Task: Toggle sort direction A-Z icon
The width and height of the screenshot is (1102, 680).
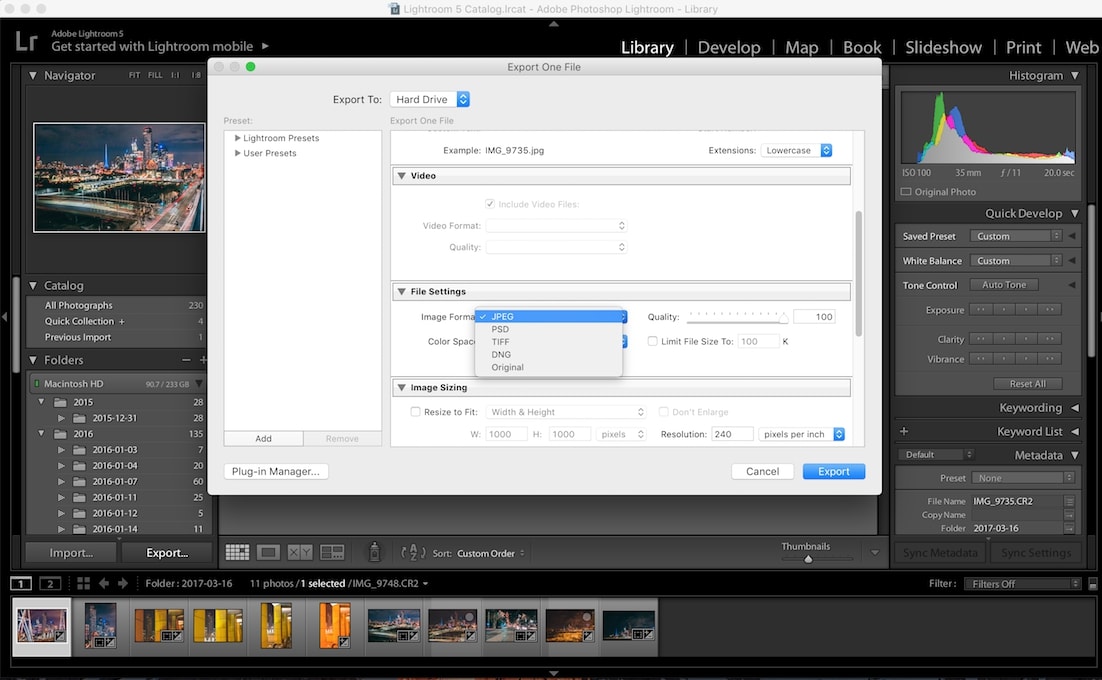Action: coord(413,553)
